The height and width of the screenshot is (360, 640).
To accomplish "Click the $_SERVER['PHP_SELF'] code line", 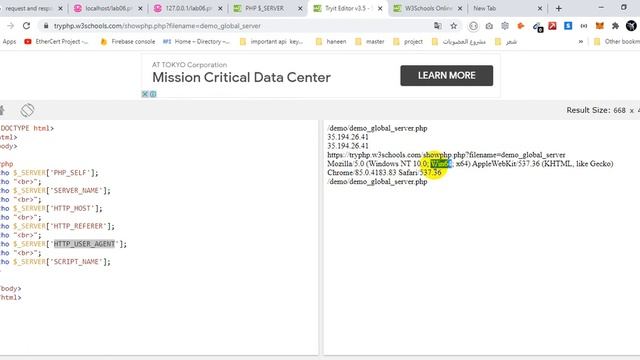I will (x=49, y=173).
